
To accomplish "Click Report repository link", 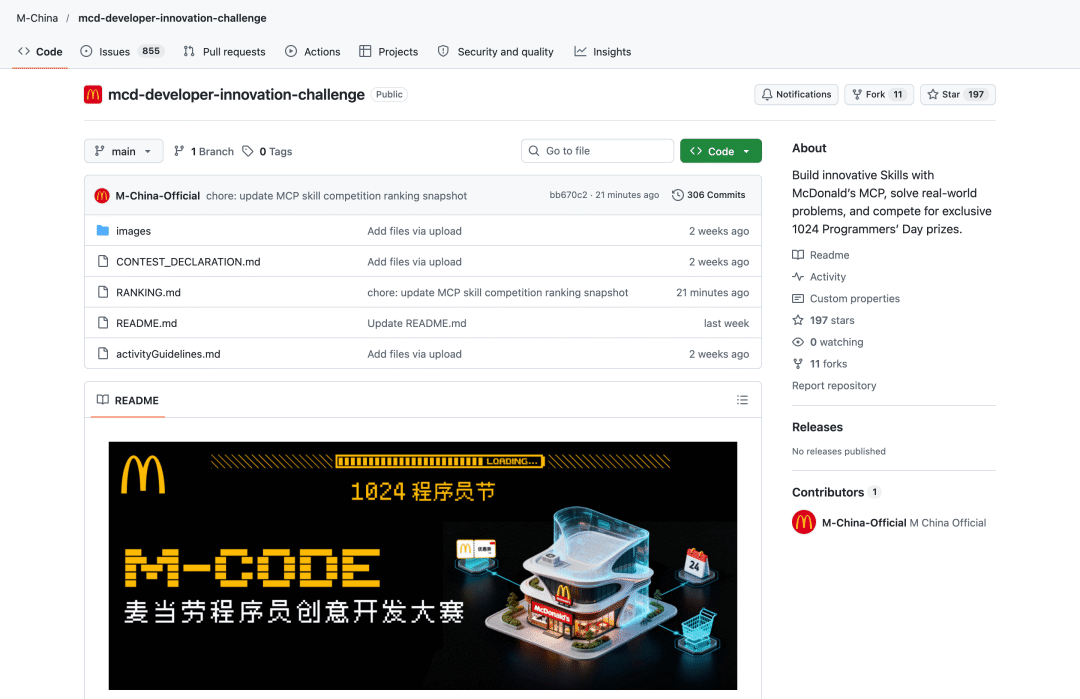I will click(x=834, y=386).
